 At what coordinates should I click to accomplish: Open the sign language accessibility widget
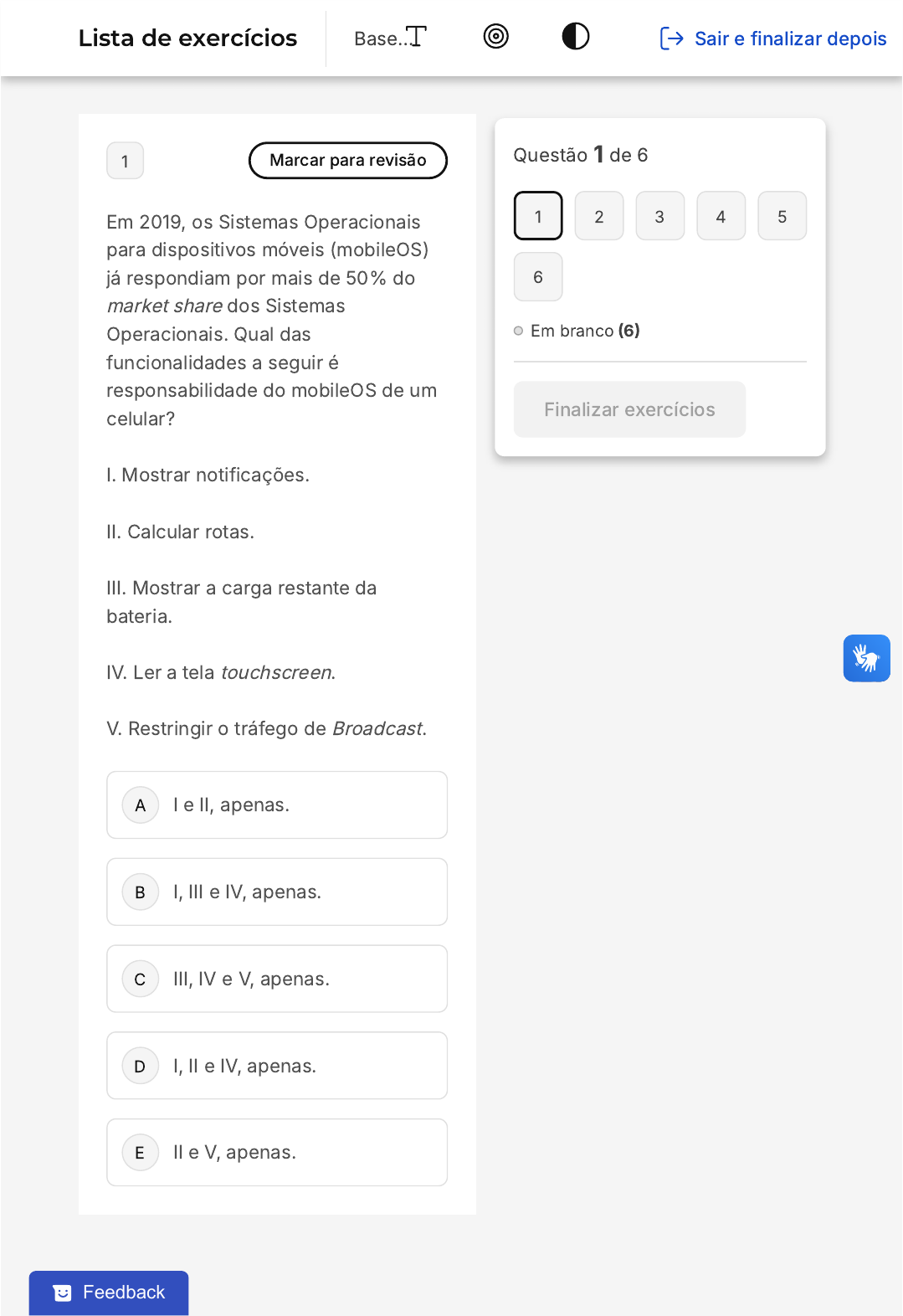pyautogui.click(x=867, y=659)
